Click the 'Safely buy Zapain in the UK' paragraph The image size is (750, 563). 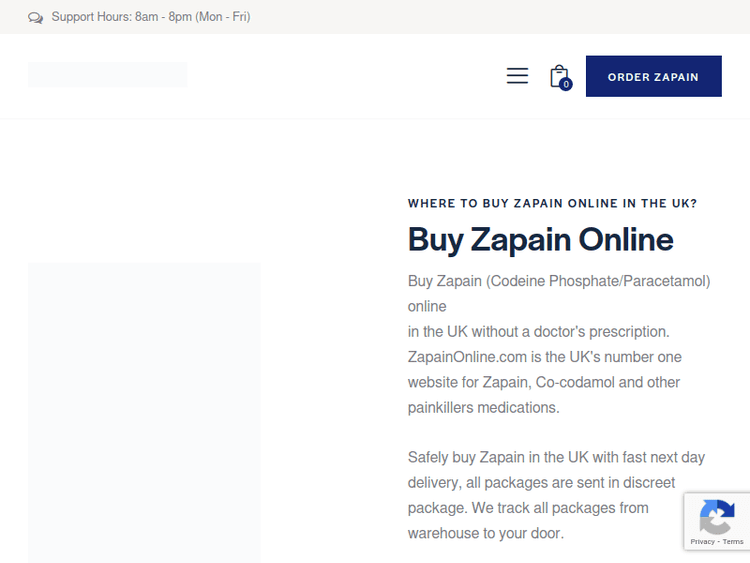[x=556, y=495]
